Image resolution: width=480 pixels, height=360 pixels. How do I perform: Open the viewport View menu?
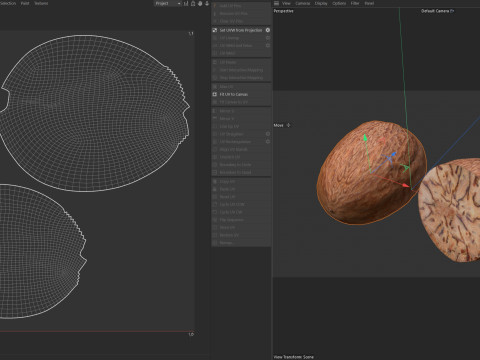tap(286, 3)
